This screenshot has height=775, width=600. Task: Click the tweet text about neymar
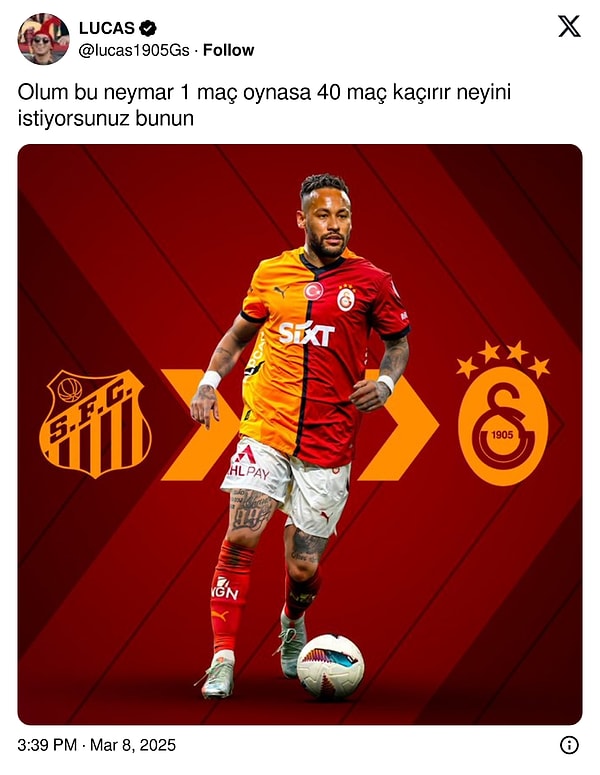pyautogui.click(x=264, y=105)
